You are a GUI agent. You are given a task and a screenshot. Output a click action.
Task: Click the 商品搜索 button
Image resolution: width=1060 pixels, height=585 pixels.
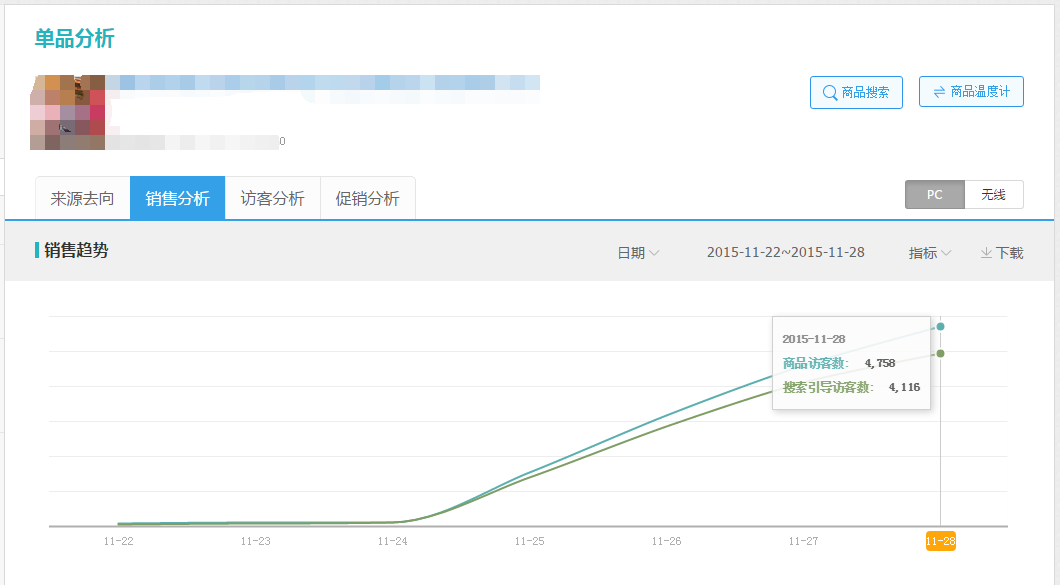pyautogui.click(x=856, y=92)
